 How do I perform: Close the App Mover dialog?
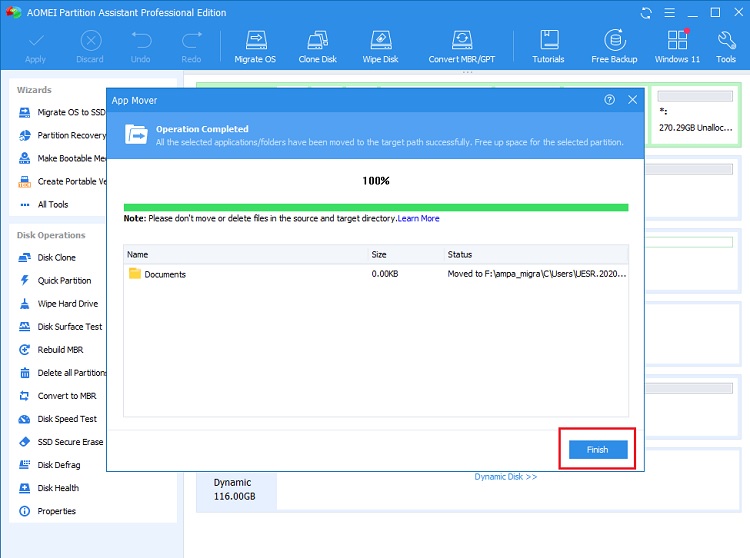[632, 100]
